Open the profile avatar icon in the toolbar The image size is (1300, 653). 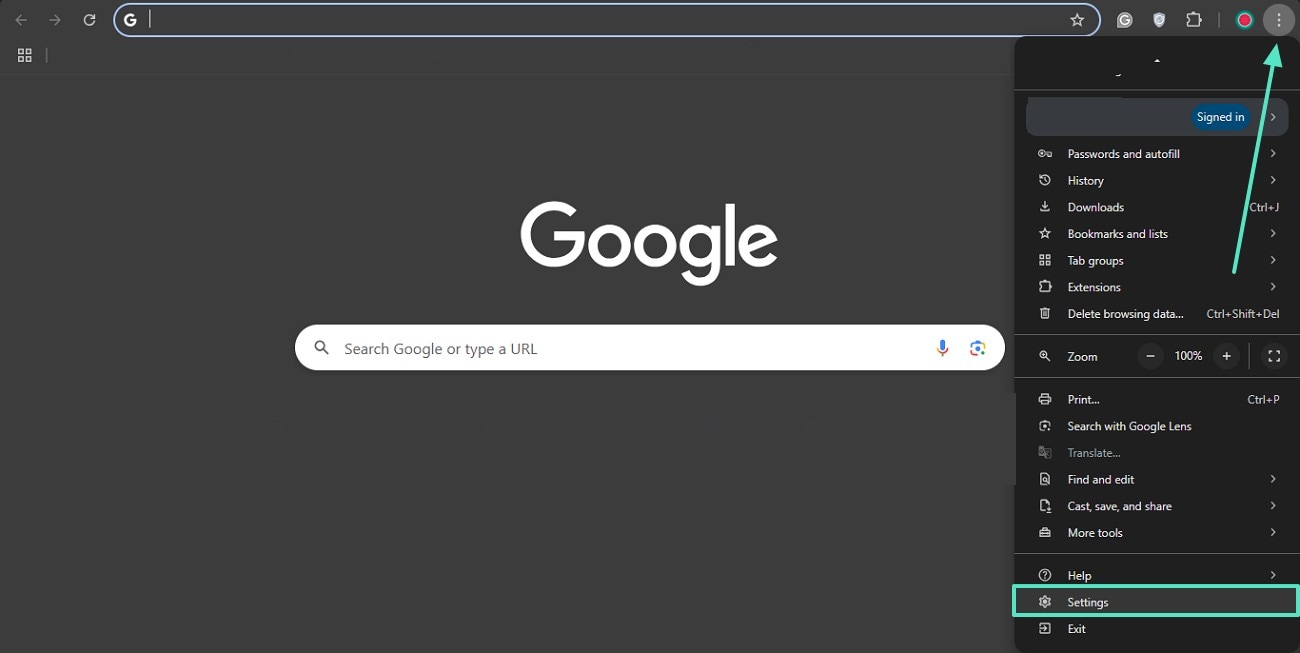pos(1245,20)
